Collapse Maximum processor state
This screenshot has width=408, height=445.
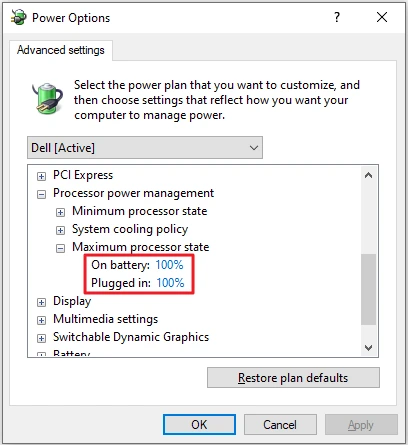pos(60,248)
